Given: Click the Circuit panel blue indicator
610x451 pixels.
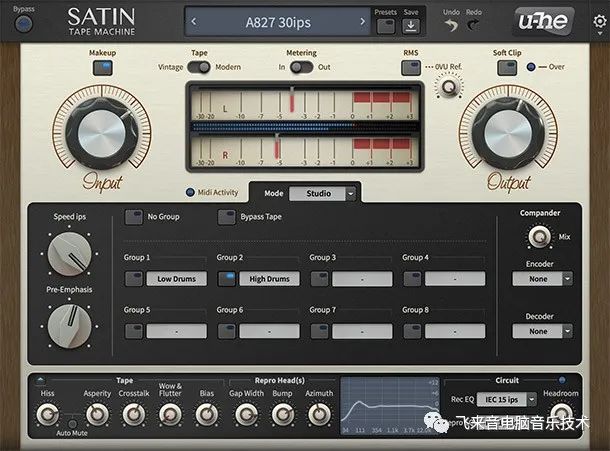Looking at the screenshot, I should pyautogui.click(x=562, y=379).
